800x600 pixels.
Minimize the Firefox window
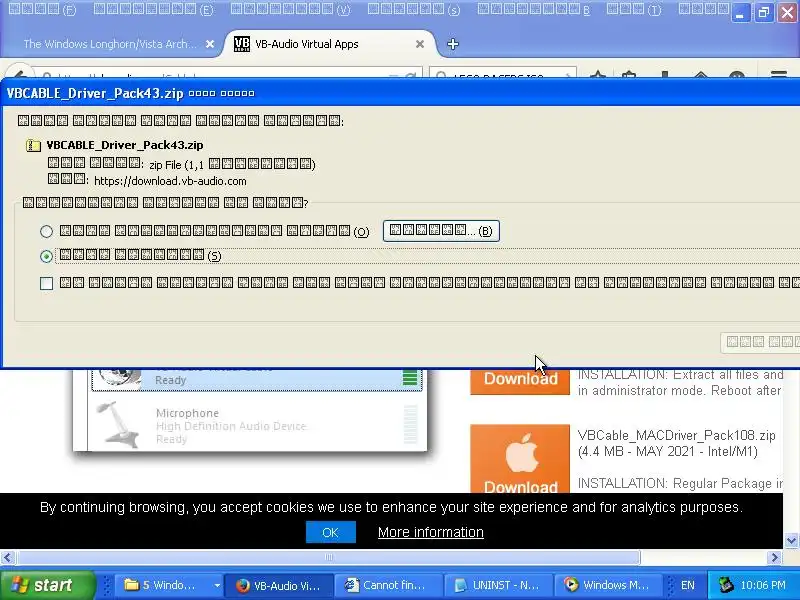(x=740, y=13)
